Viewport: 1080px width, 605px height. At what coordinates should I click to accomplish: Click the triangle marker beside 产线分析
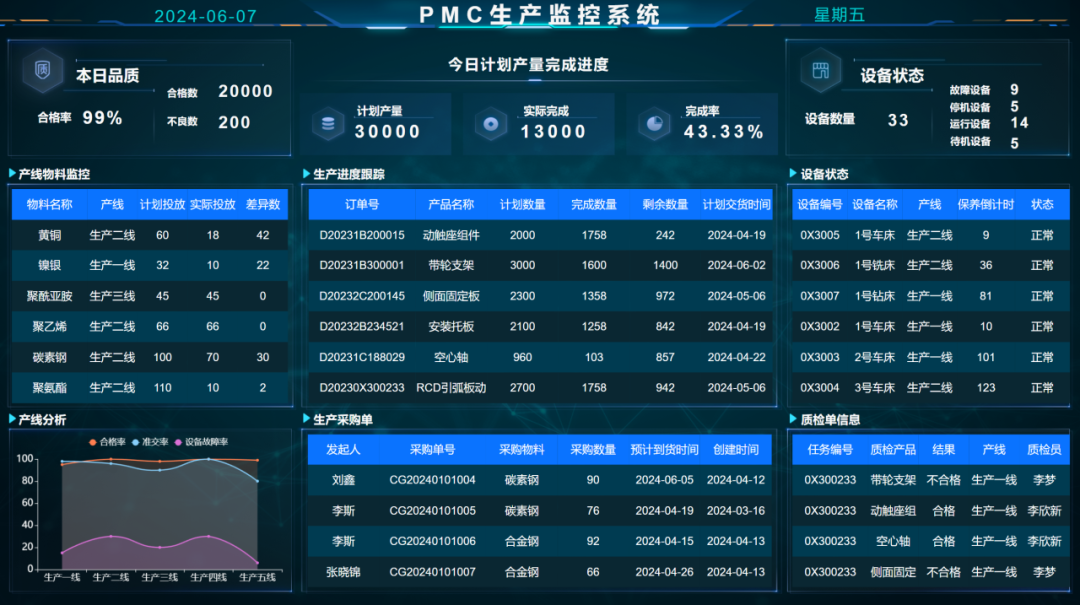(12, 420)
